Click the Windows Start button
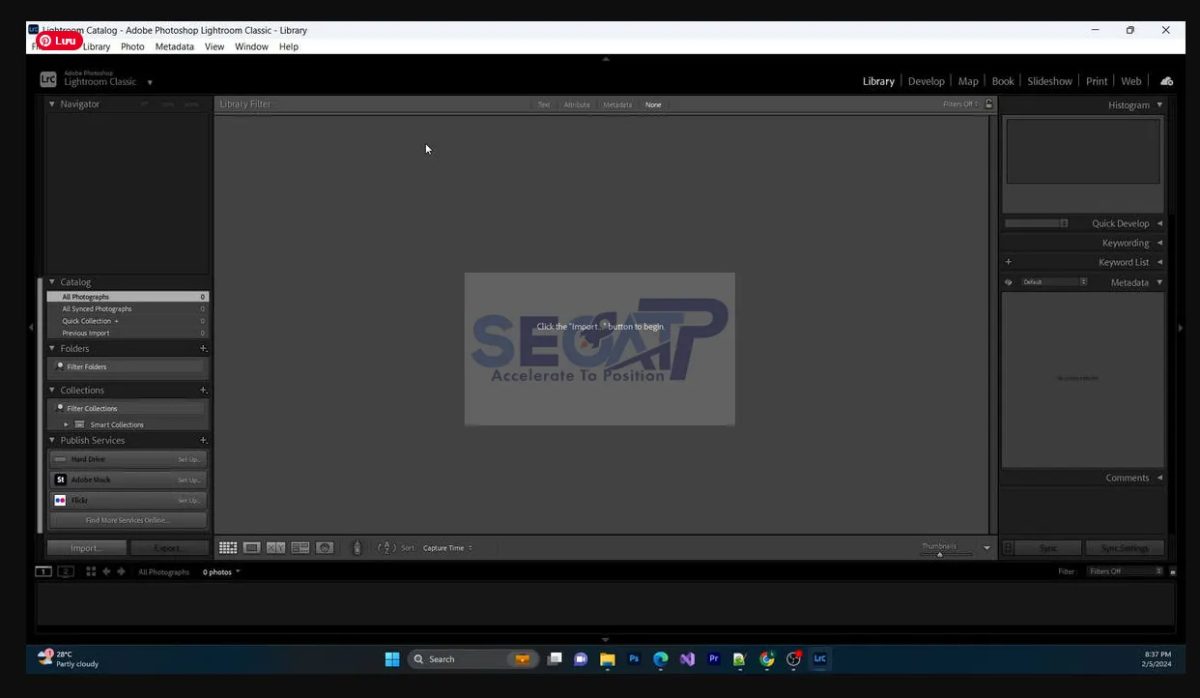This screenshot has width=1200, height=698. tap(392, 659)
